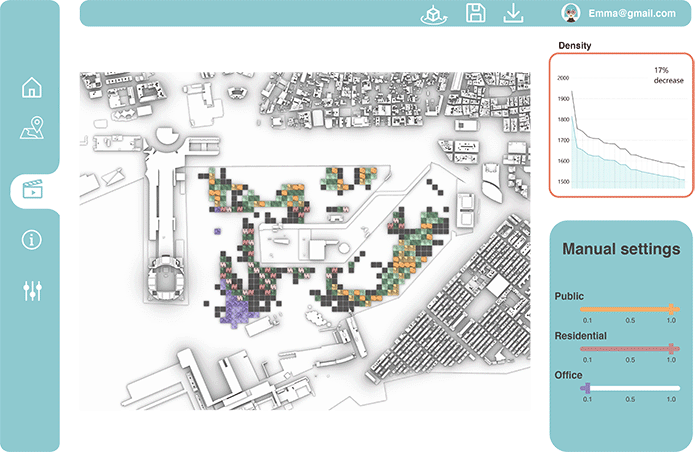Click the middle of the Office slider track

point(629,387)
